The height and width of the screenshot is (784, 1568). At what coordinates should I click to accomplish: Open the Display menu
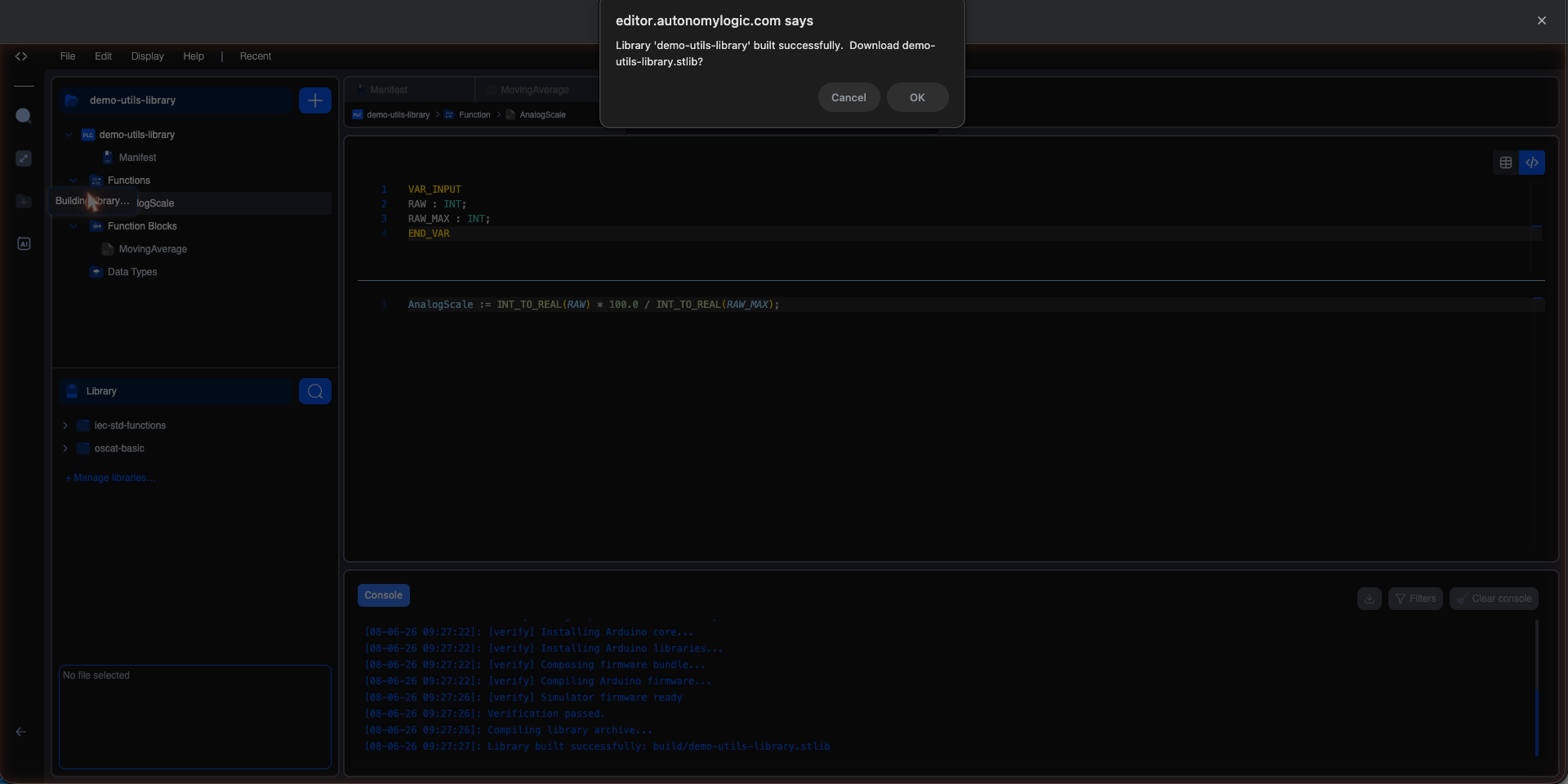[x=148, y=56]
